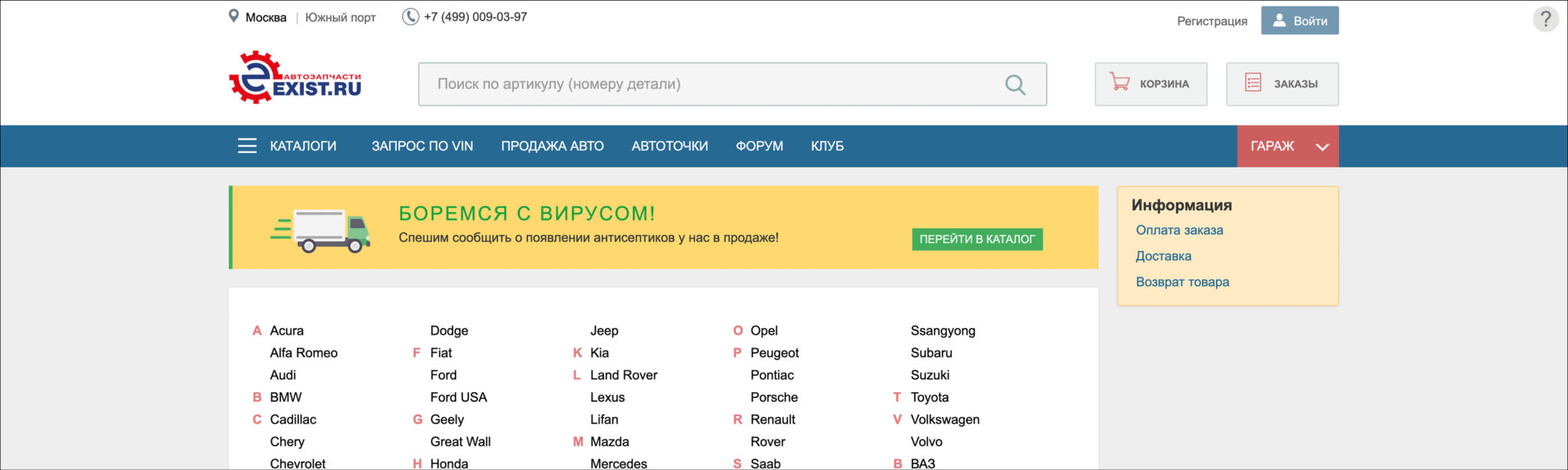
Task: Click phone number +7 (499) 009-03-97
Action: 475,17
